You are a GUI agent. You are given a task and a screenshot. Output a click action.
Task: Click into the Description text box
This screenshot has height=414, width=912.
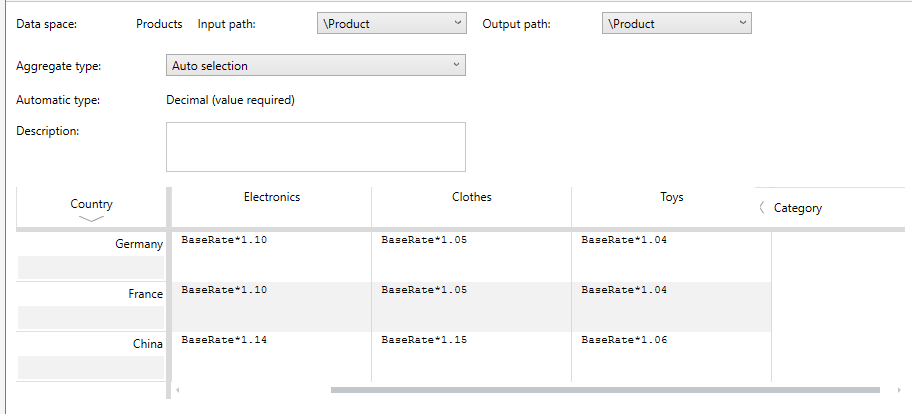[316, 147]
